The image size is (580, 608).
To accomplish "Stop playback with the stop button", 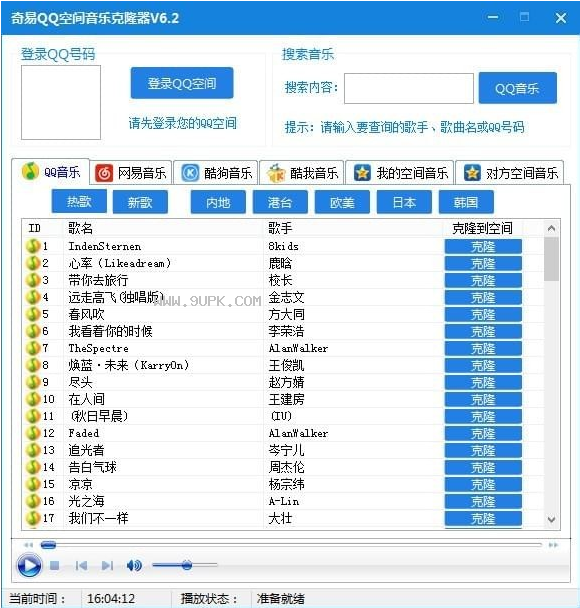I will (55, 566).
